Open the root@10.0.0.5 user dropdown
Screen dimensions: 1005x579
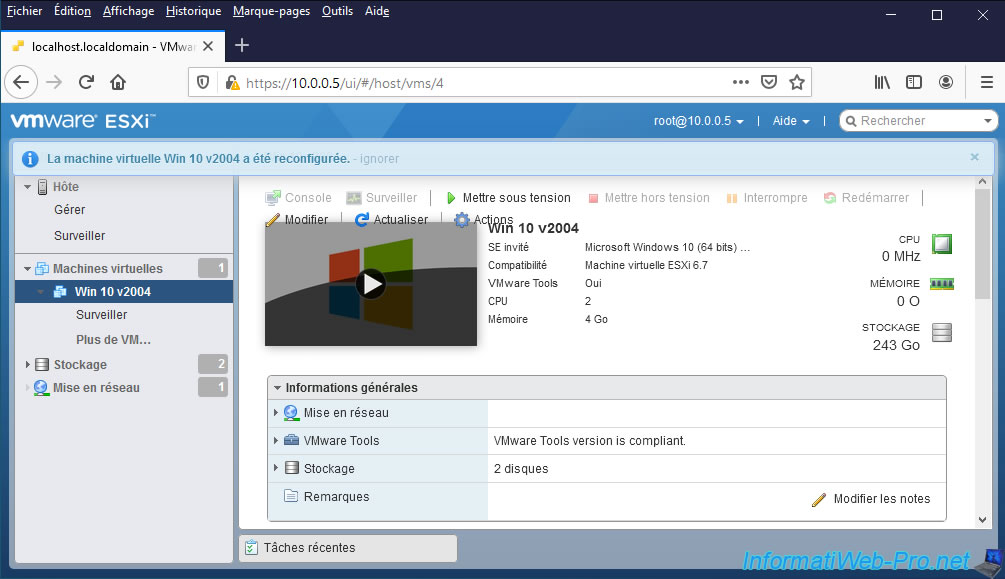(698, 121)
